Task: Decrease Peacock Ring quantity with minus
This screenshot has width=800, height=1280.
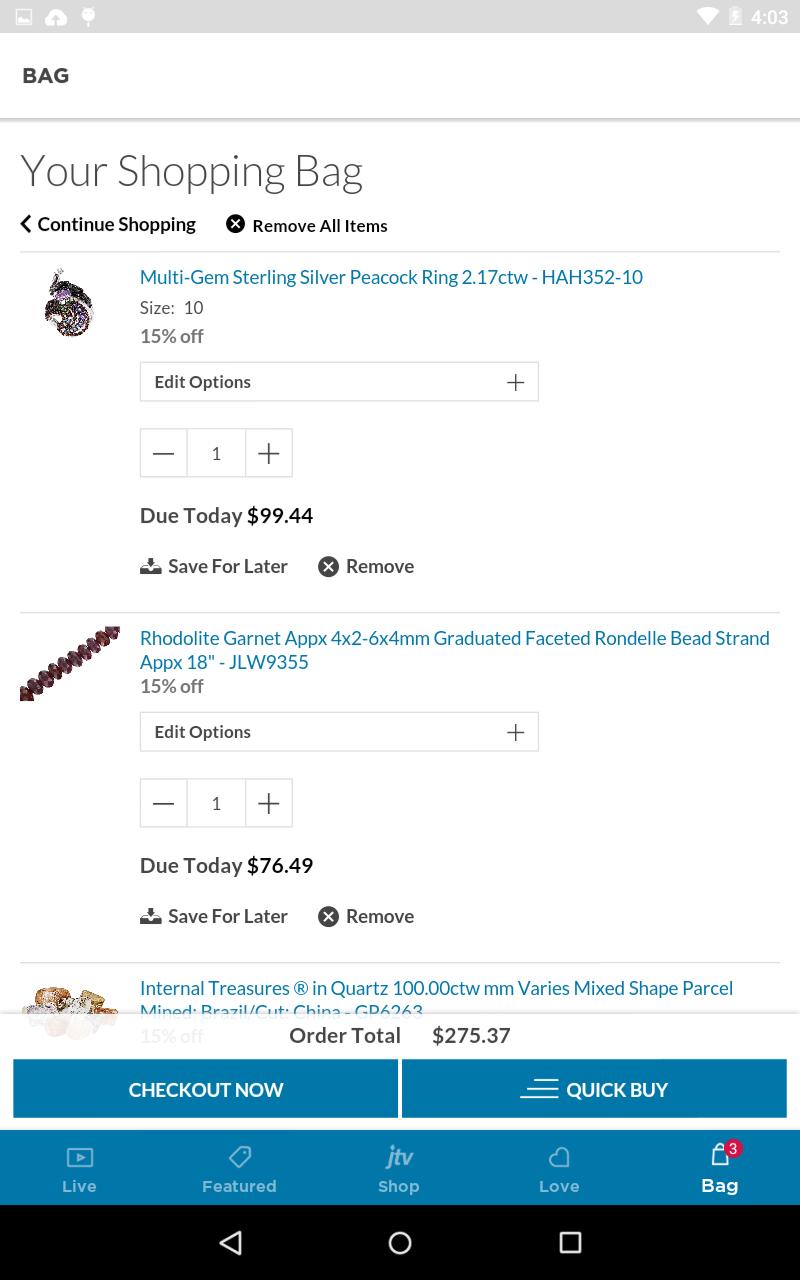Action: pyautogui.click(x=164, y=454)
